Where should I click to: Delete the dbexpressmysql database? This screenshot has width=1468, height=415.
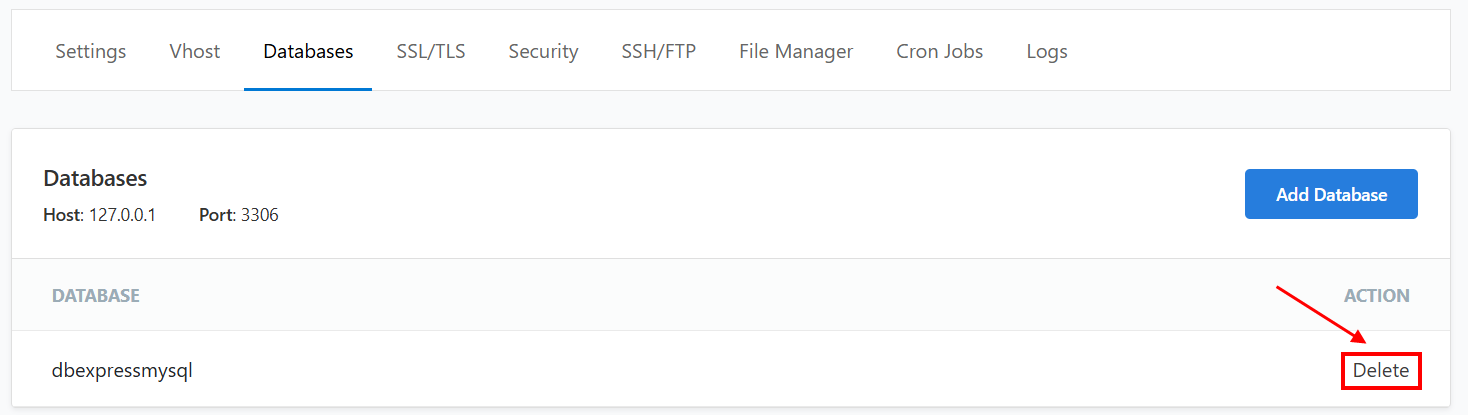click(x=1381, y=371)
